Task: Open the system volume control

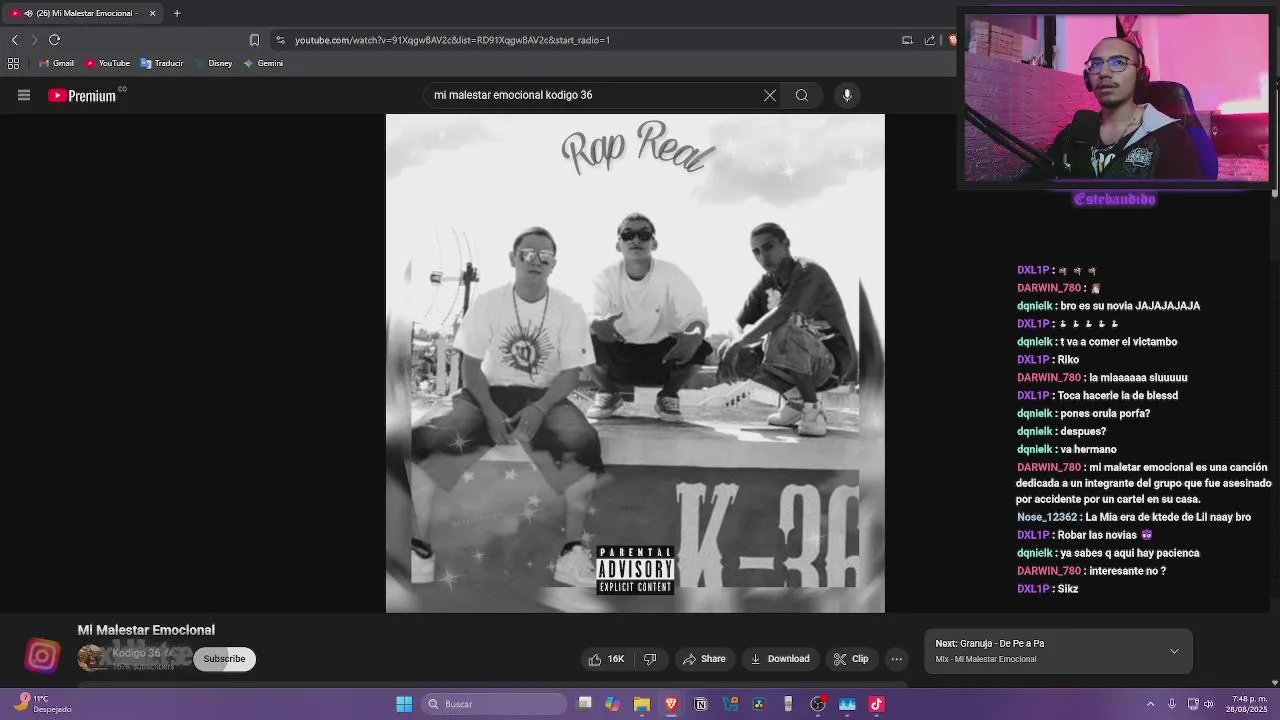Action: pos(1209,704)
